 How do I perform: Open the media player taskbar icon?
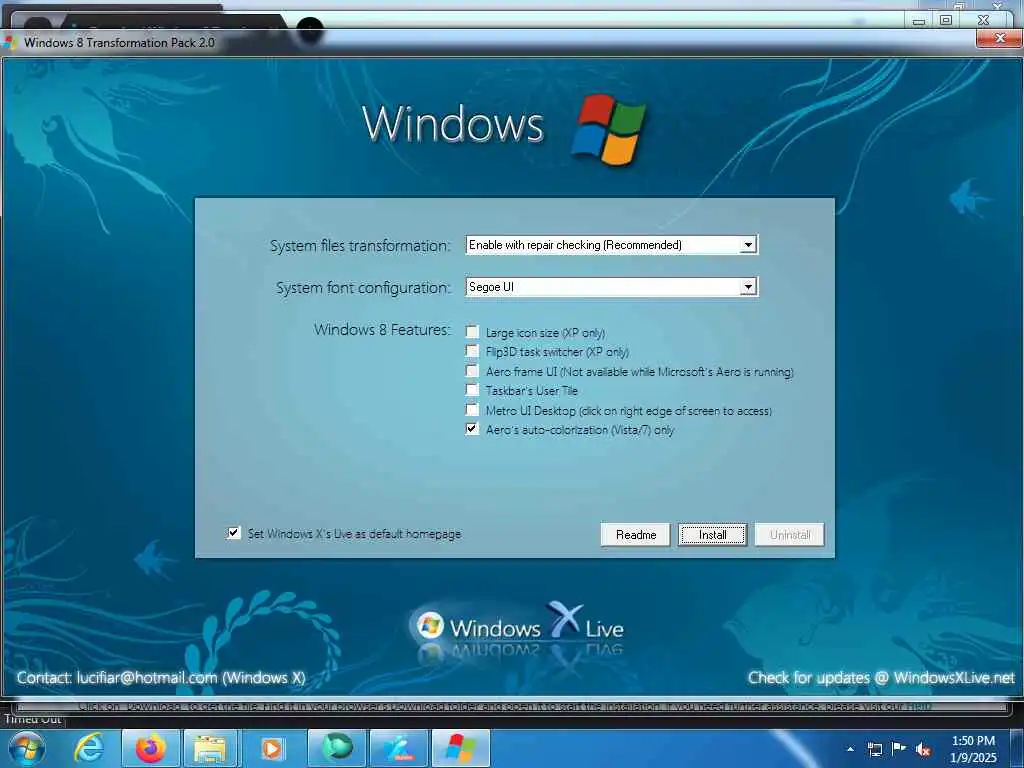[x=272, y=749]
